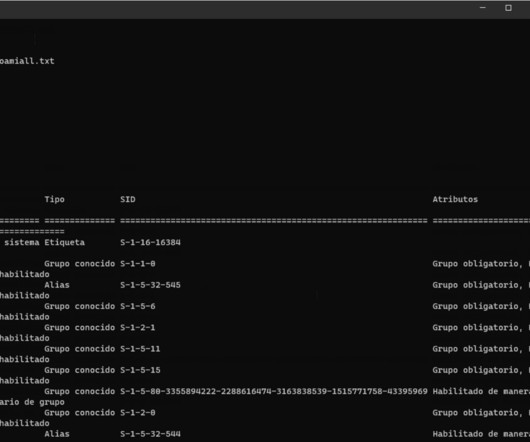Select SID value S-1-2-0

coord(138,413)
